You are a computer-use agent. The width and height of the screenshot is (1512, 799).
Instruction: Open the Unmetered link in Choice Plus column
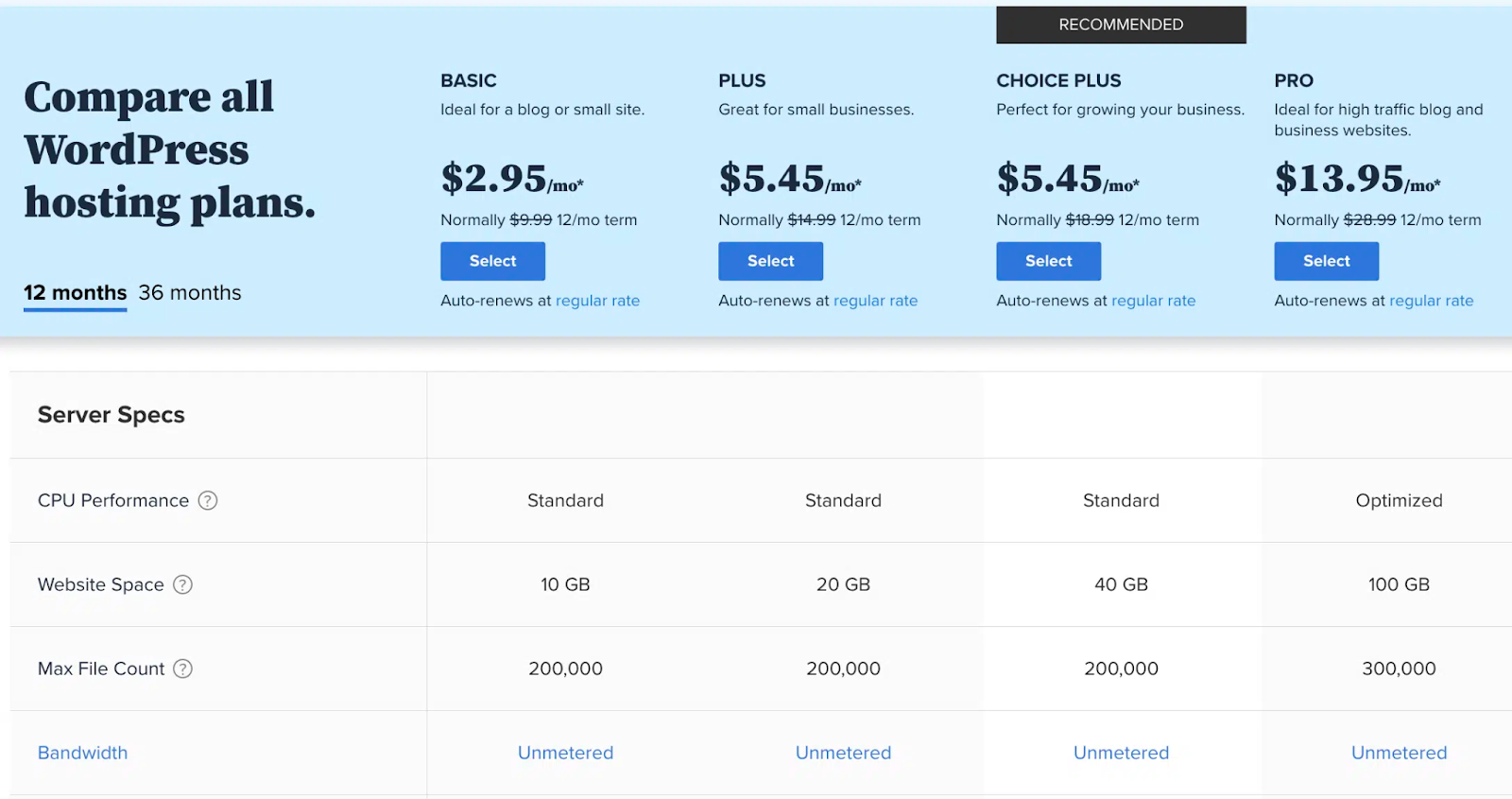tap(1121, 753)
